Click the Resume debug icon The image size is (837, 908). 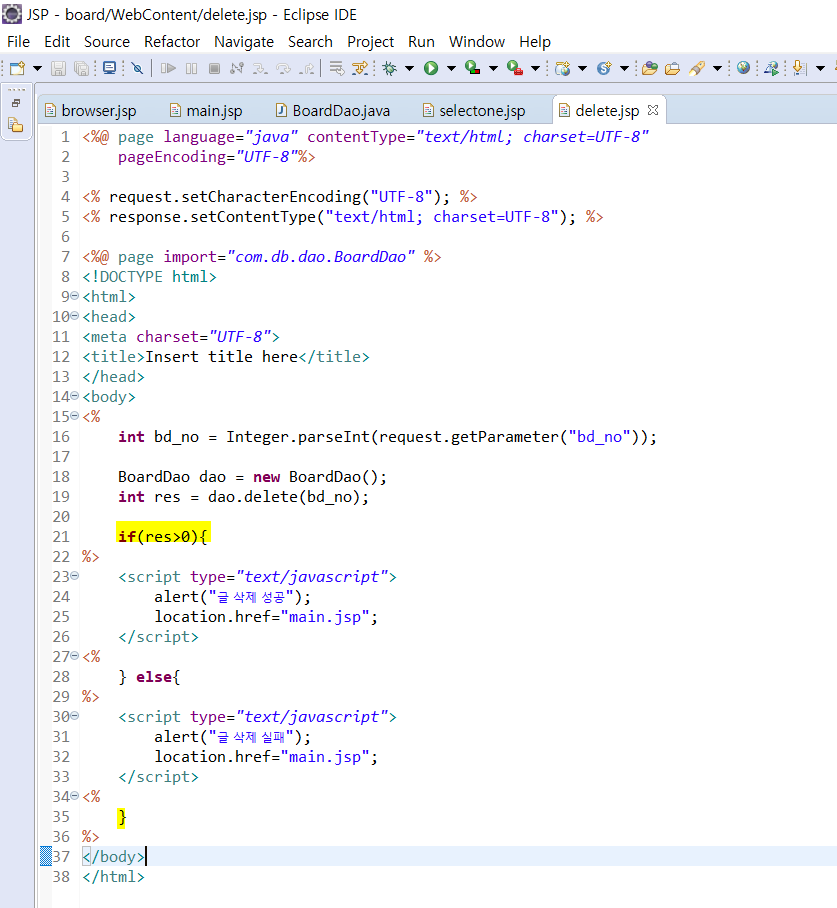pos(169,68)
